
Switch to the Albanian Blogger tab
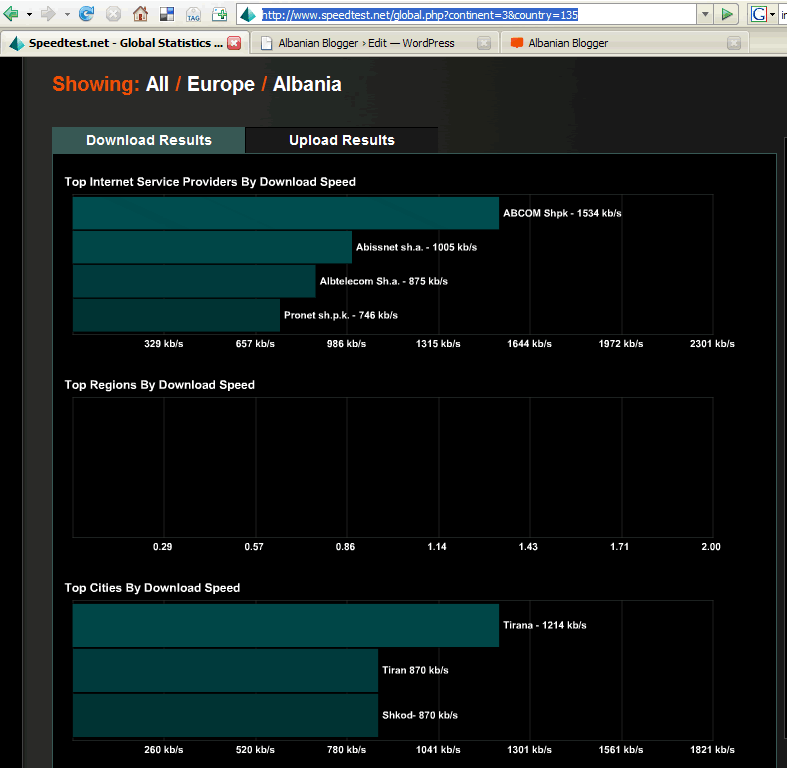pos(625,43)
